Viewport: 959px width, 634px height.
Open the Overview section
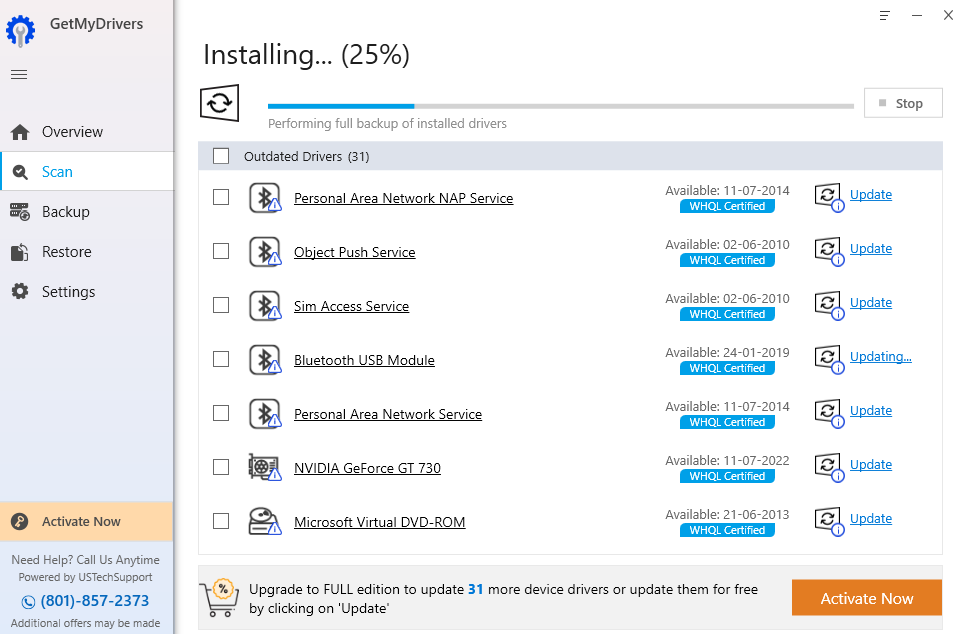[72, 132]
